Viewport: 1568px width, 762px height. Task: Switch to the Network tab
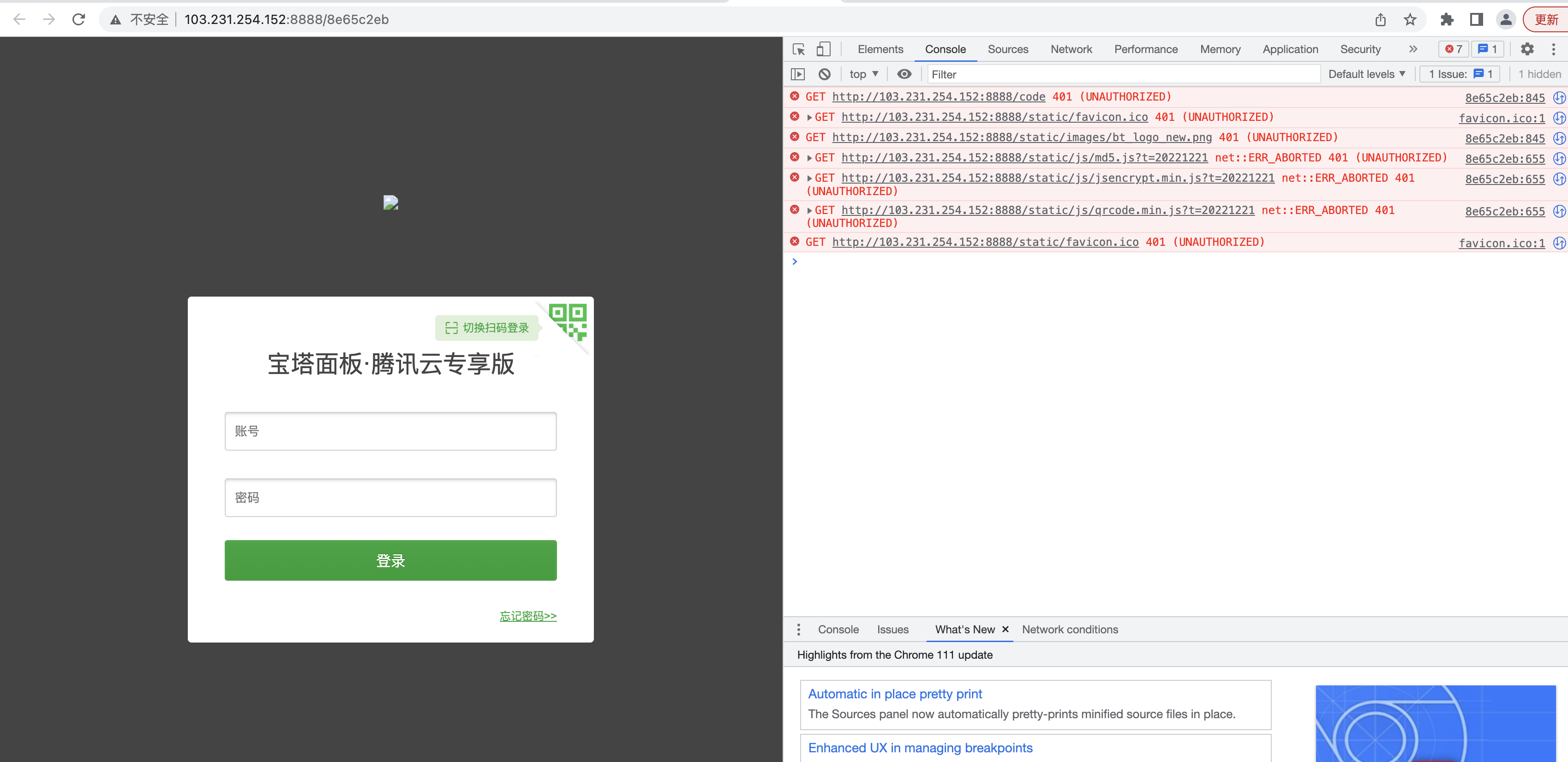coord(1071,49)
